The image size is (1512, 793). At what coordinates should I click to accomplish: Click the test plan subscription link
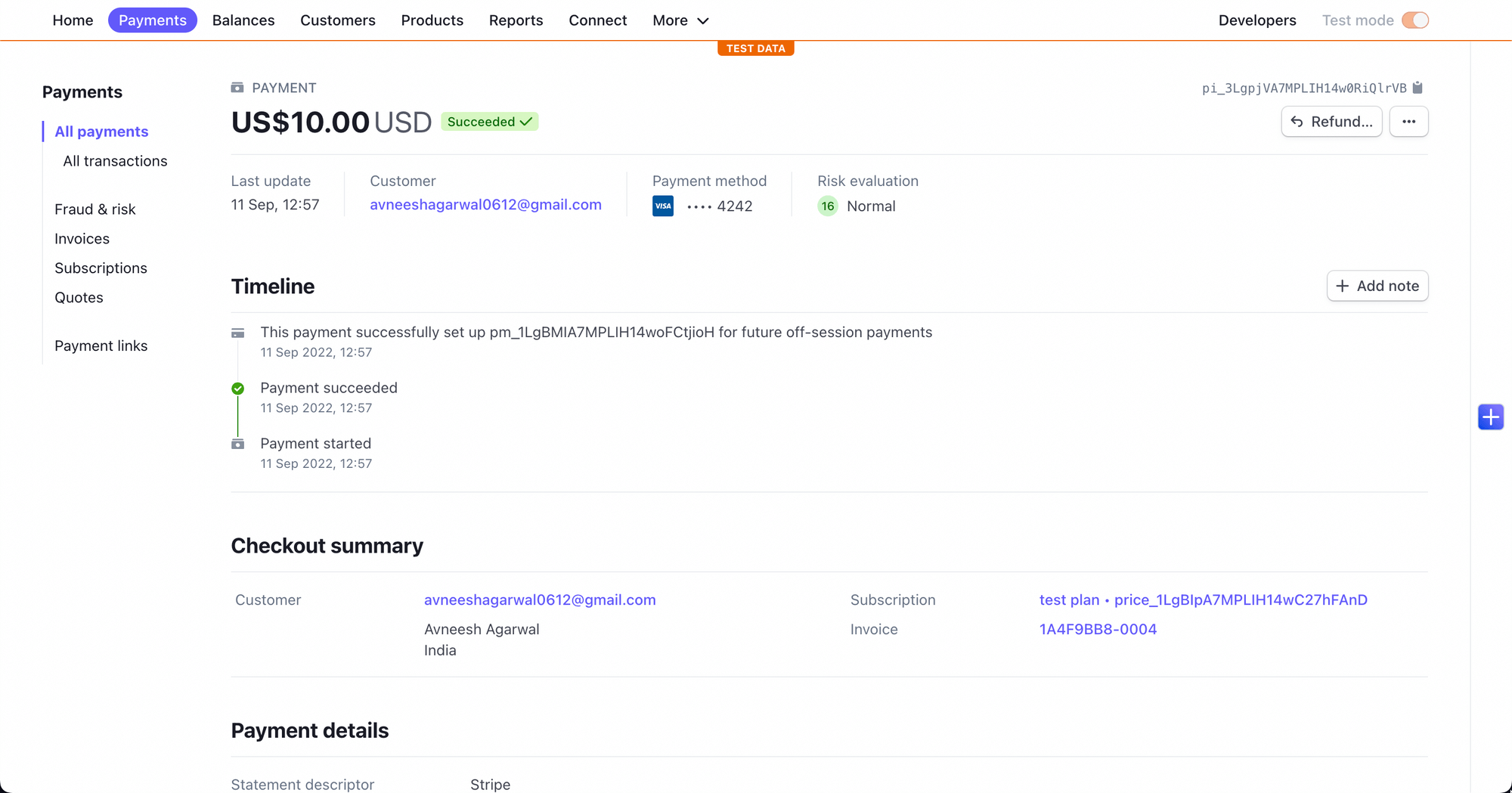coord(1069,599)
